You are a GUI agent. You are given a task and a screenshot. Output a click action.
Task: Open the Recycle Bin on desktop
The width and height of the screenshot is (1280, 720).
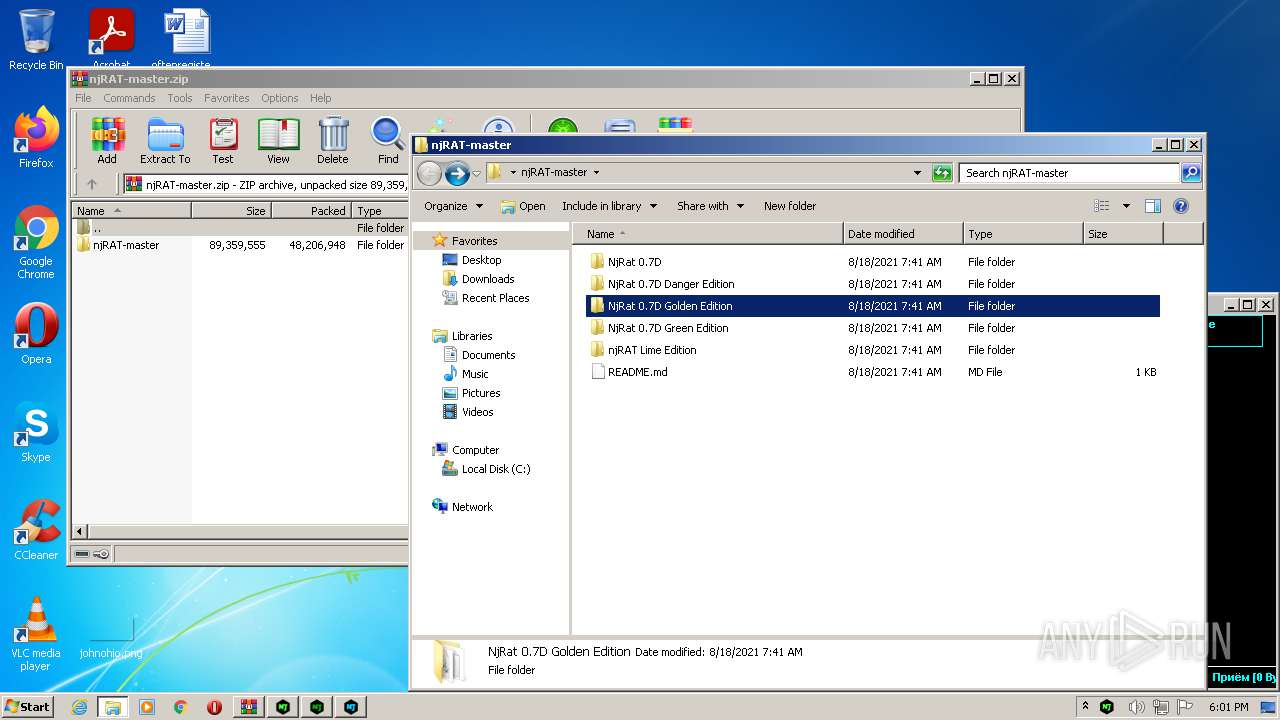coord(36,40)
